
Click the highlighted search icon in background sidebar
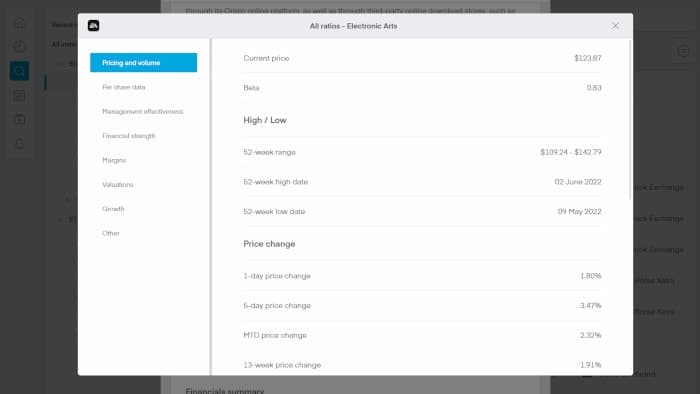coord(20,71)
